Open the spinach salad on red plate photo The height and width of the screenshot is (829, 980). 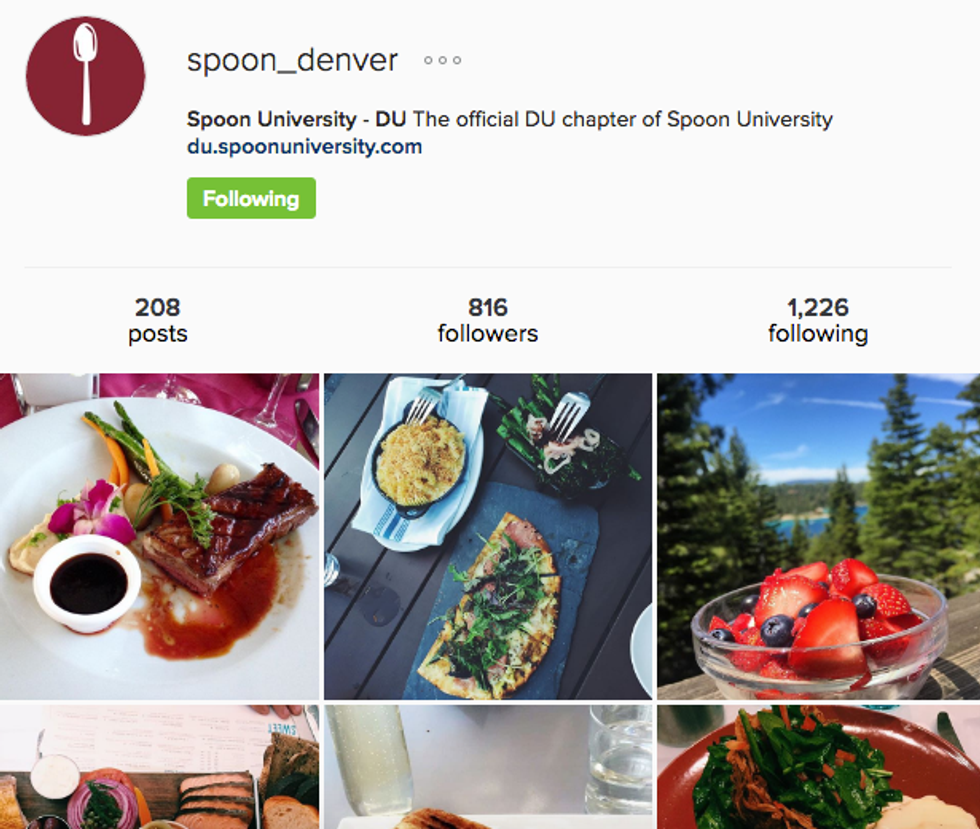click(819, 767)
